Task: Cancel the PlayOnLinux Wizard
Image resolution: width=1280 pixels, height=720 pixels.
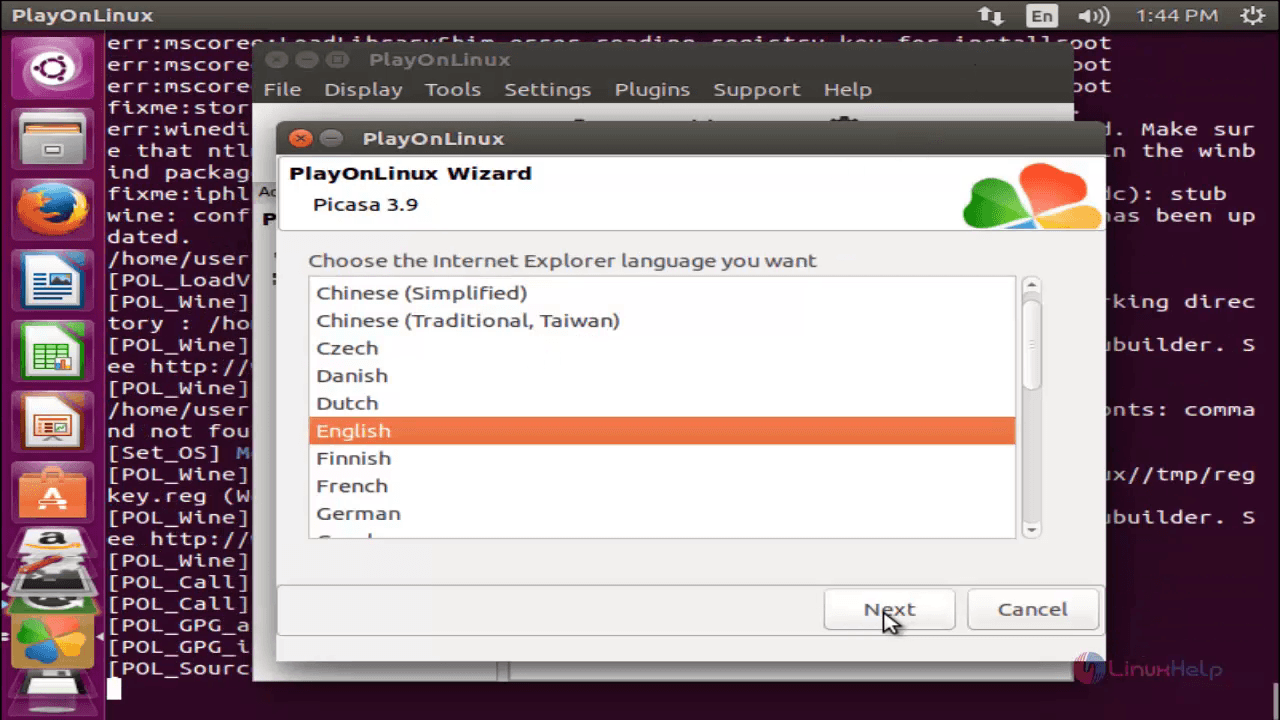Action: 1033,609
